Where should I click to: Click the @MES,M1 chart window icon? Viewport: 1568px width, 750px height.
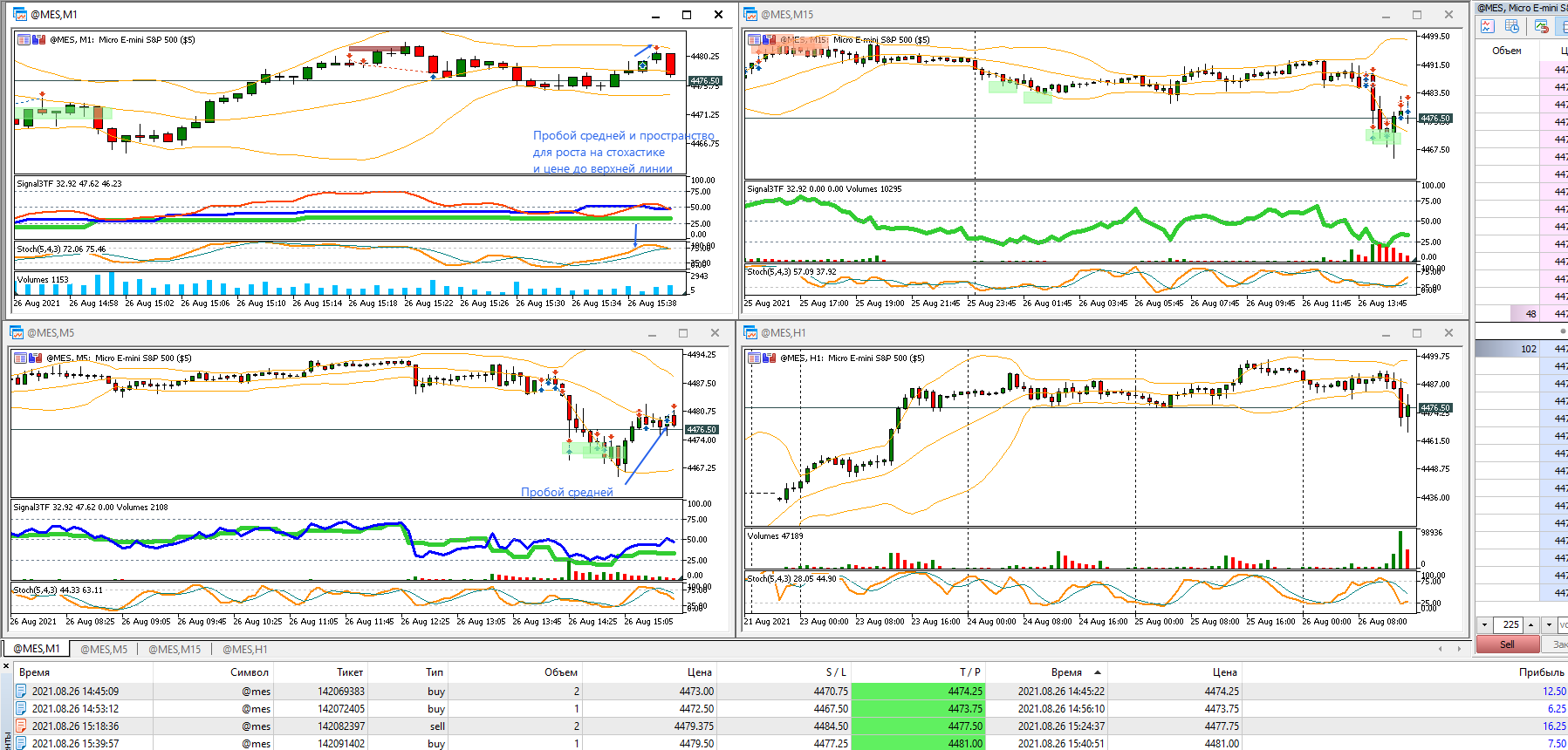20,14
